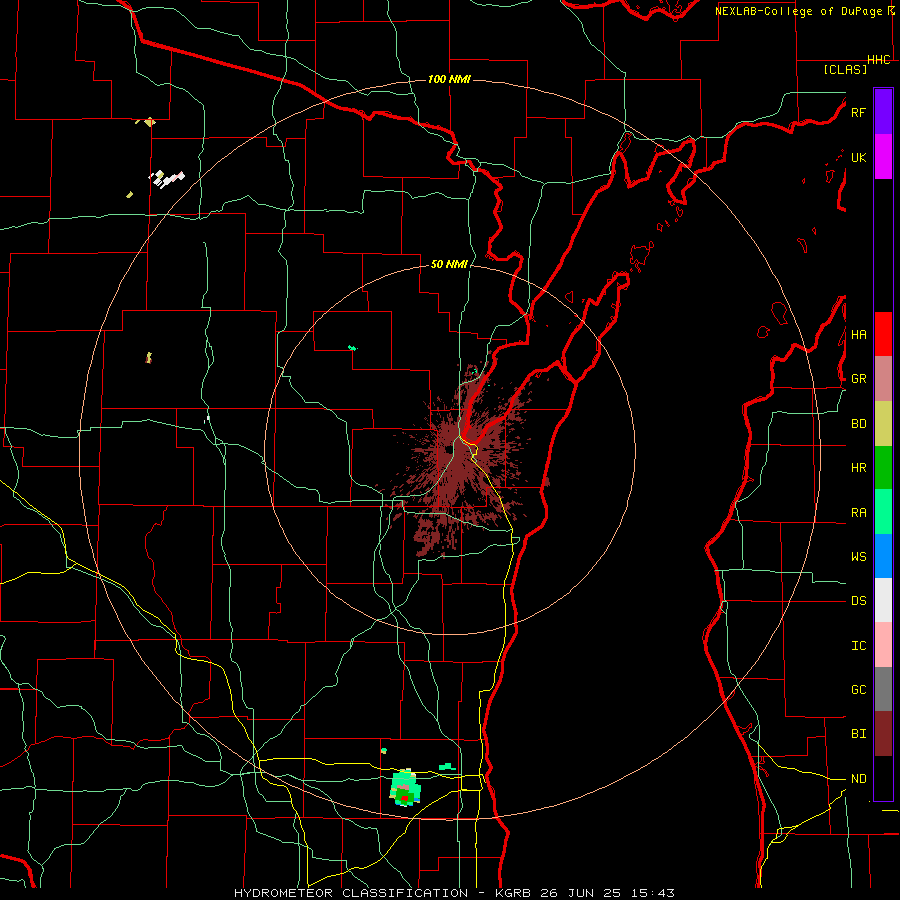Image resolution: width=900 pixels, height=900 pixels.
Task: Click the RA light green legend swatch
Action: (x=883, y=512)
